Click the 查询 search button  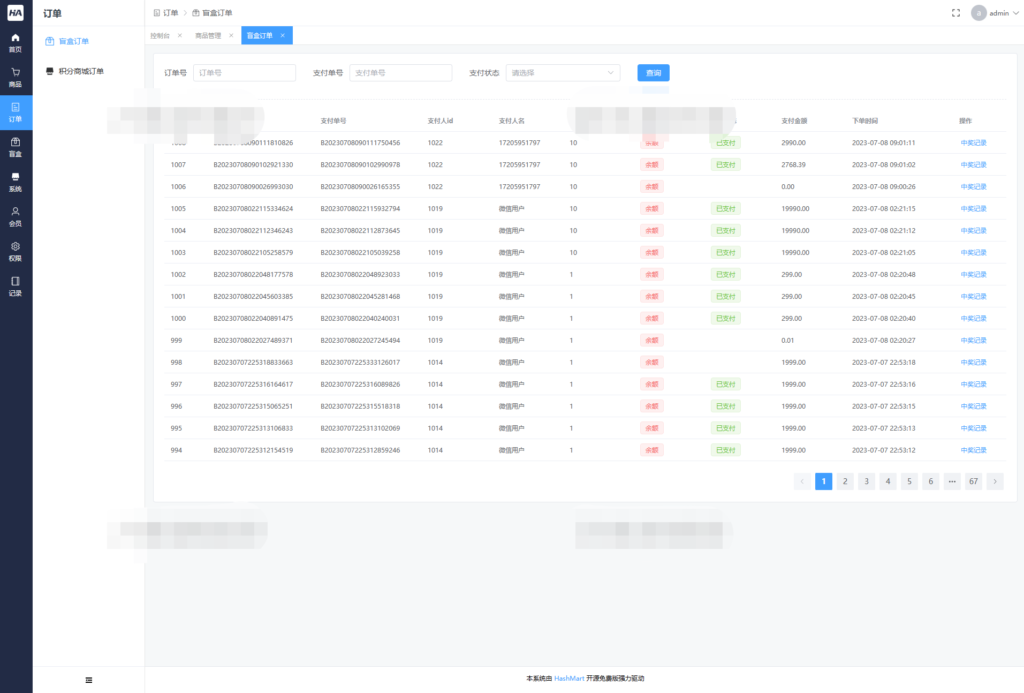[x=652, y=72]
